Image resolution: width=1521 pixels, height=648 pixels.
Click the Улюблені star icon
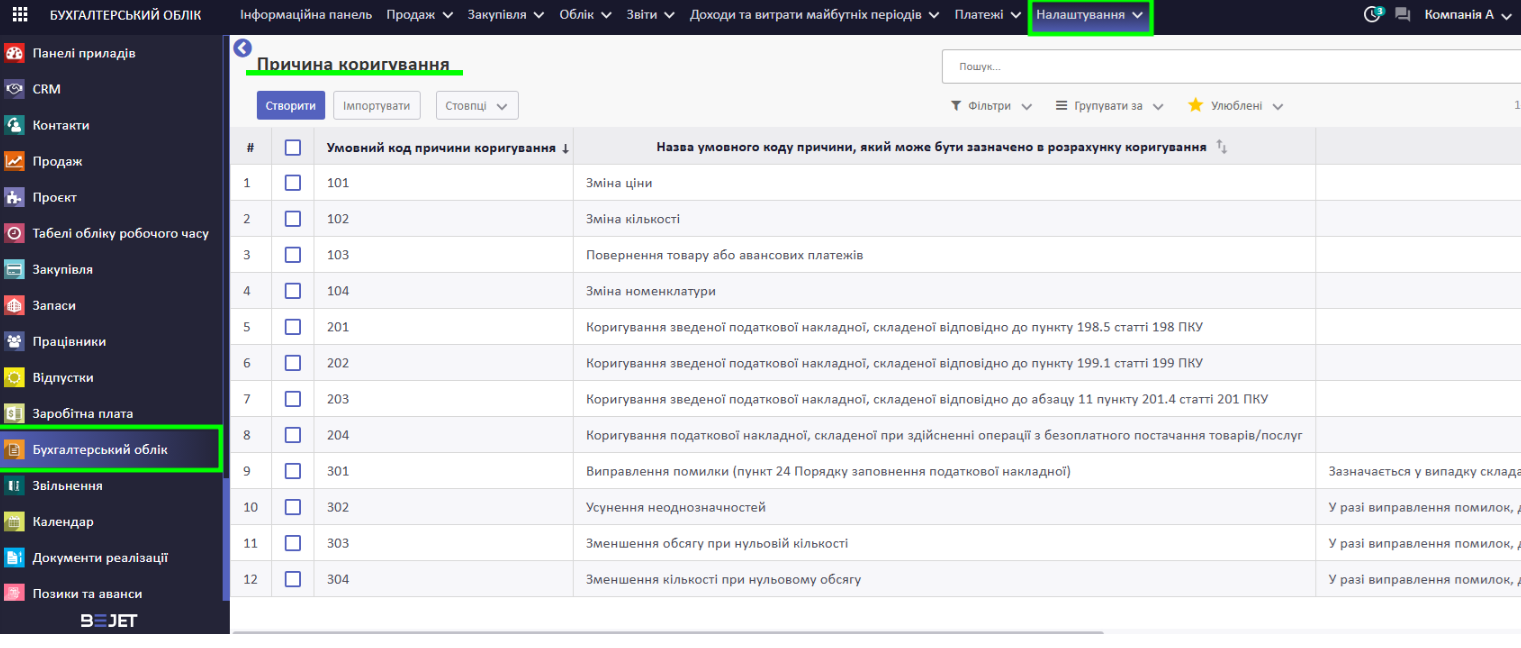pos(1195,105)
